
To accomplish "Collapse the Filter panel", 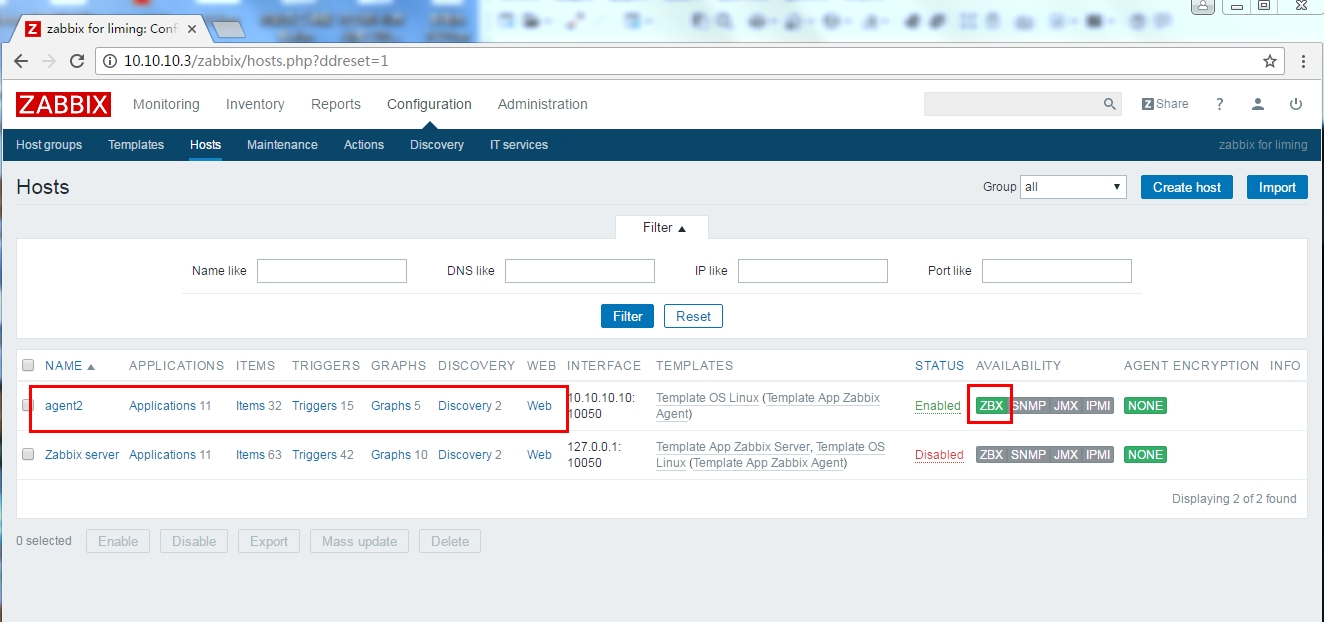I will coord(662,228).
